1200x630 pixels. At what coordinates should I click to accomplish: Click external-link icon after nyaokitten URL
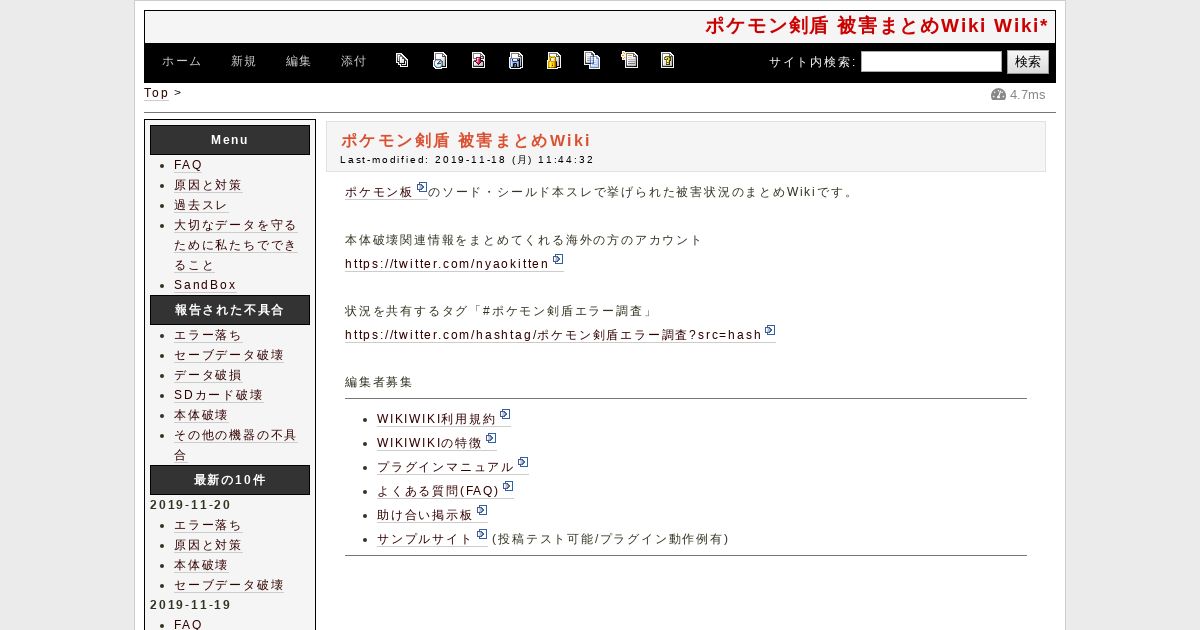[x=557, y=259]
